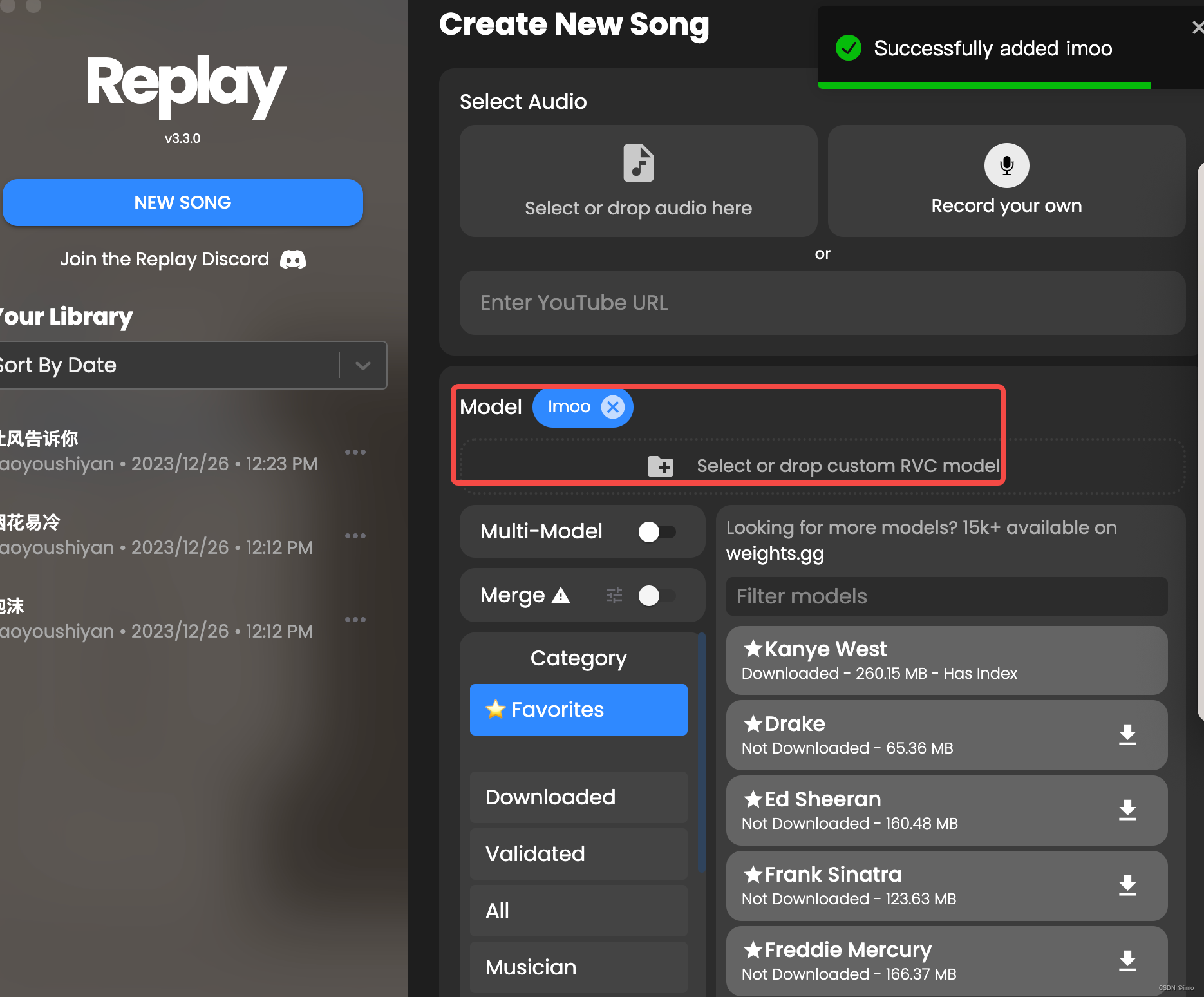Download the Frank Sinatra model
Image resolution: width=1204 pixels, height=997 pixels.
point(1127,886)
